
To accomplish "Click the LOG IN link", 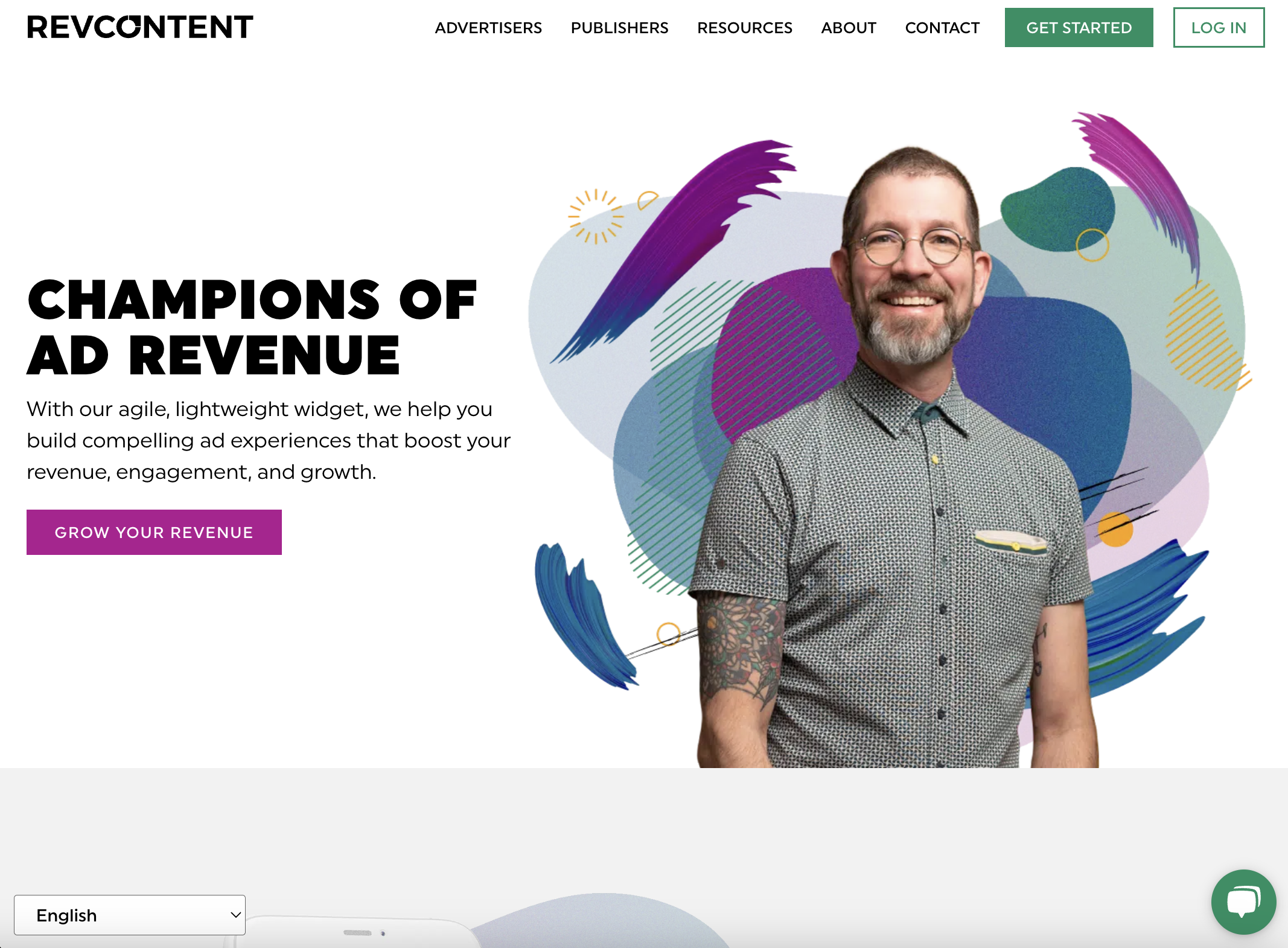I will pos(1220,27).
